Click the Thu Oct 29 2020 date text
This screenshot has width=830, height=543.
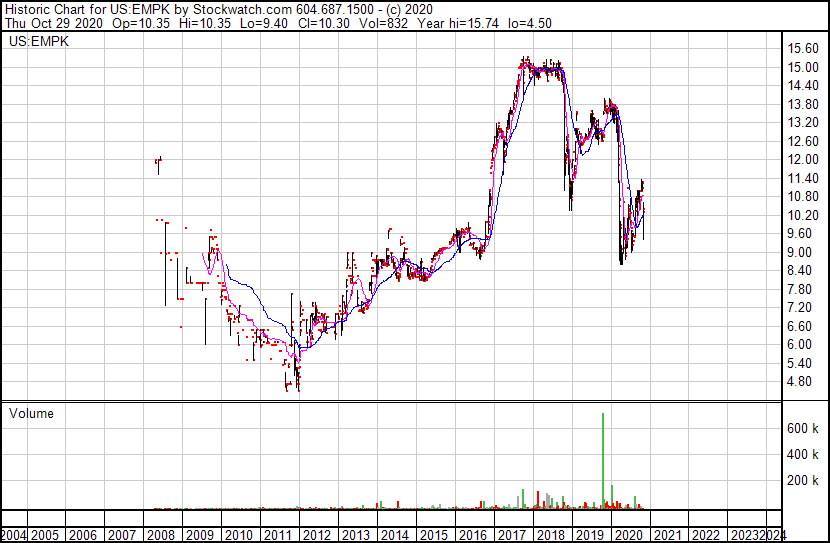click(x=50, y=23)
